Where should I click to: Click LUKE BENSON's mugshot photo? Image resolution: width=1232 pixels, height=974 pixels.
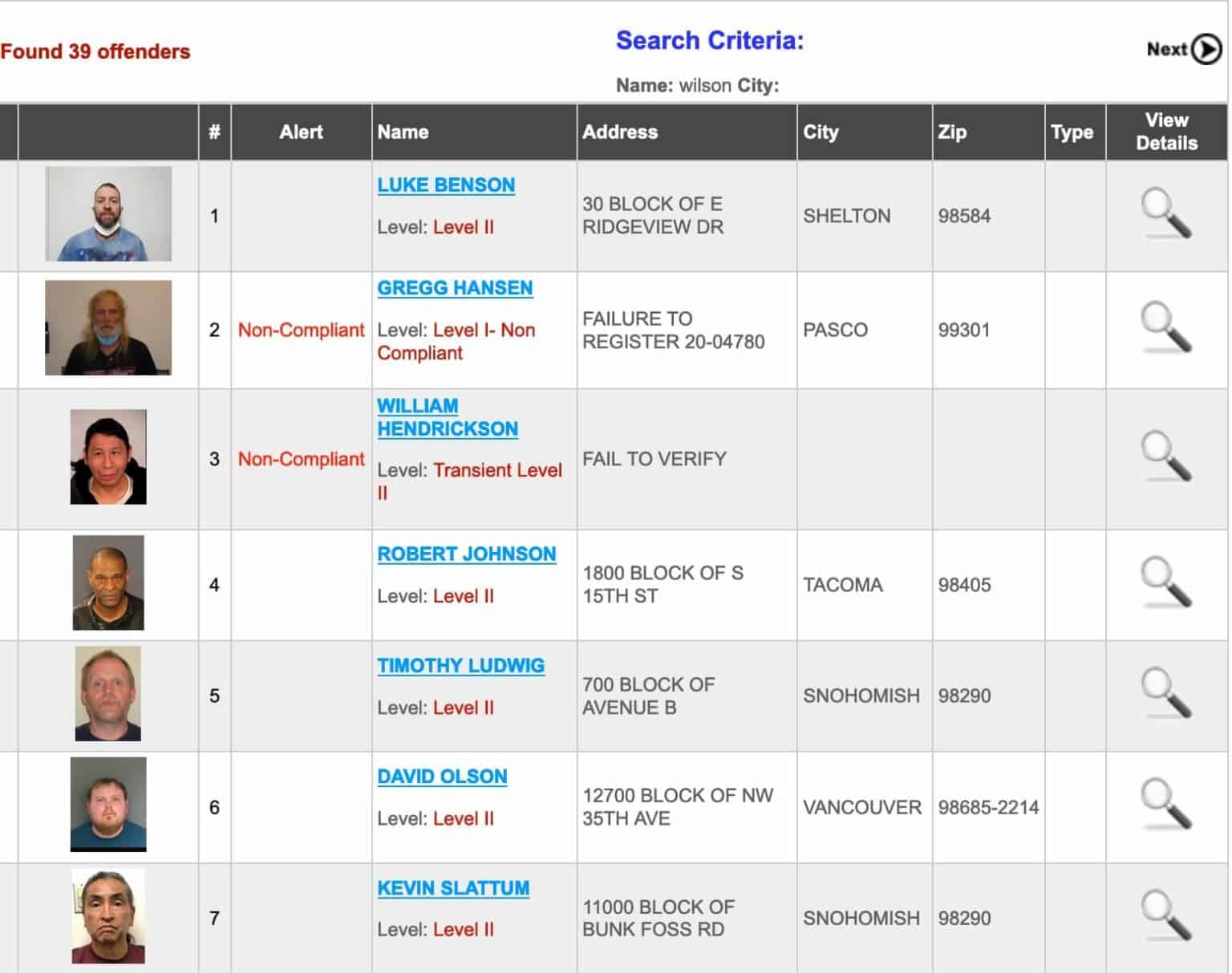point(110,214)
